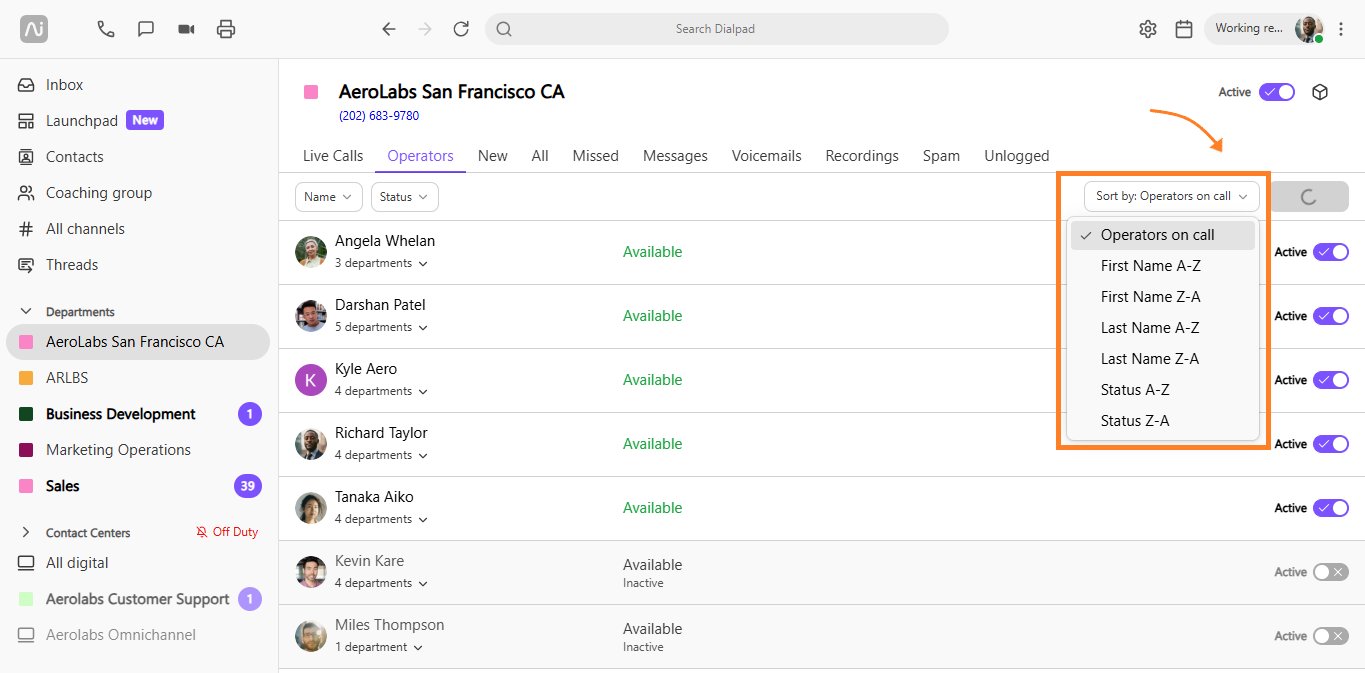The height and width of the screenshot is (673, 1365).
Task: Click the Off Duty status
Action: tap(227, 532)
